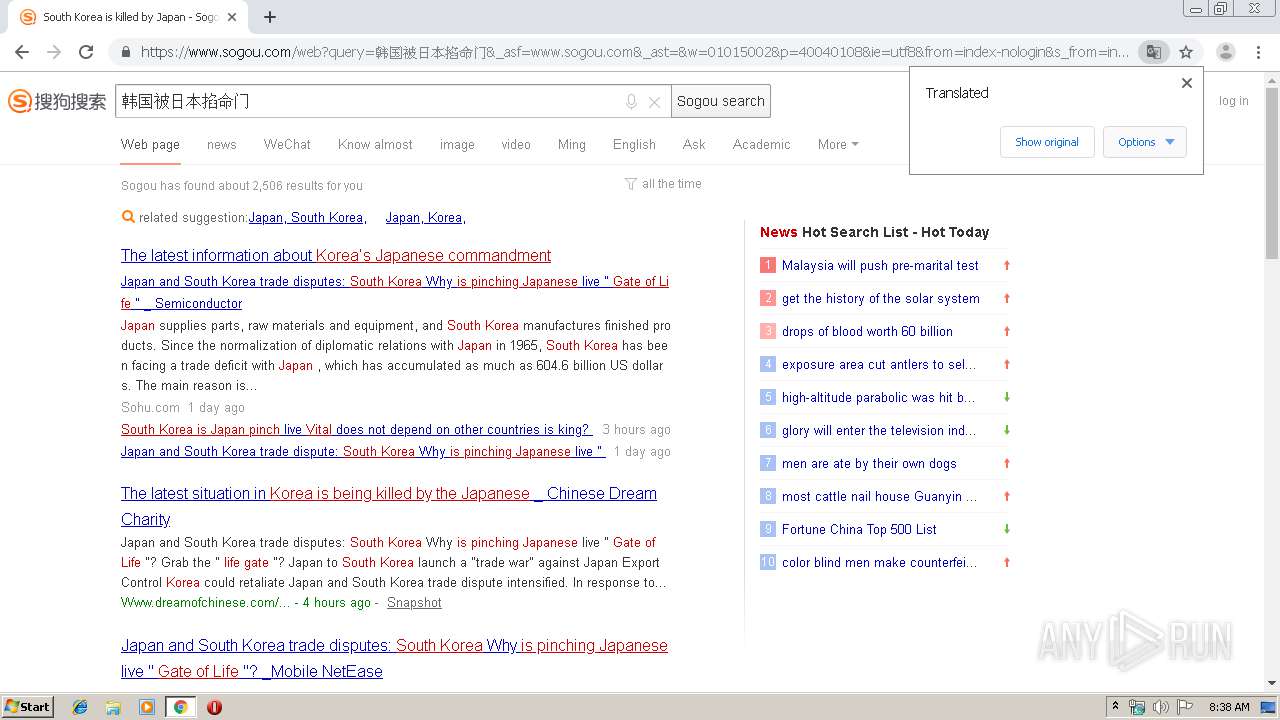The image size is (1280, 720).
Task: Open hot search Fortune China Top 500 List
Action: point(859,529)
